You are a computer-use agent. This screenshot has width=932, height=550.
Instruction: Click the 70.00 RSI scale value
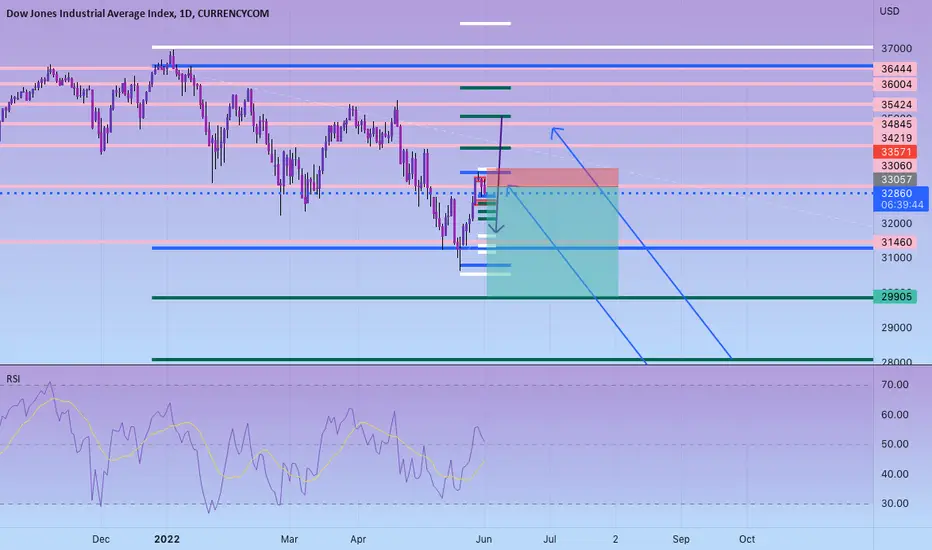895,385
